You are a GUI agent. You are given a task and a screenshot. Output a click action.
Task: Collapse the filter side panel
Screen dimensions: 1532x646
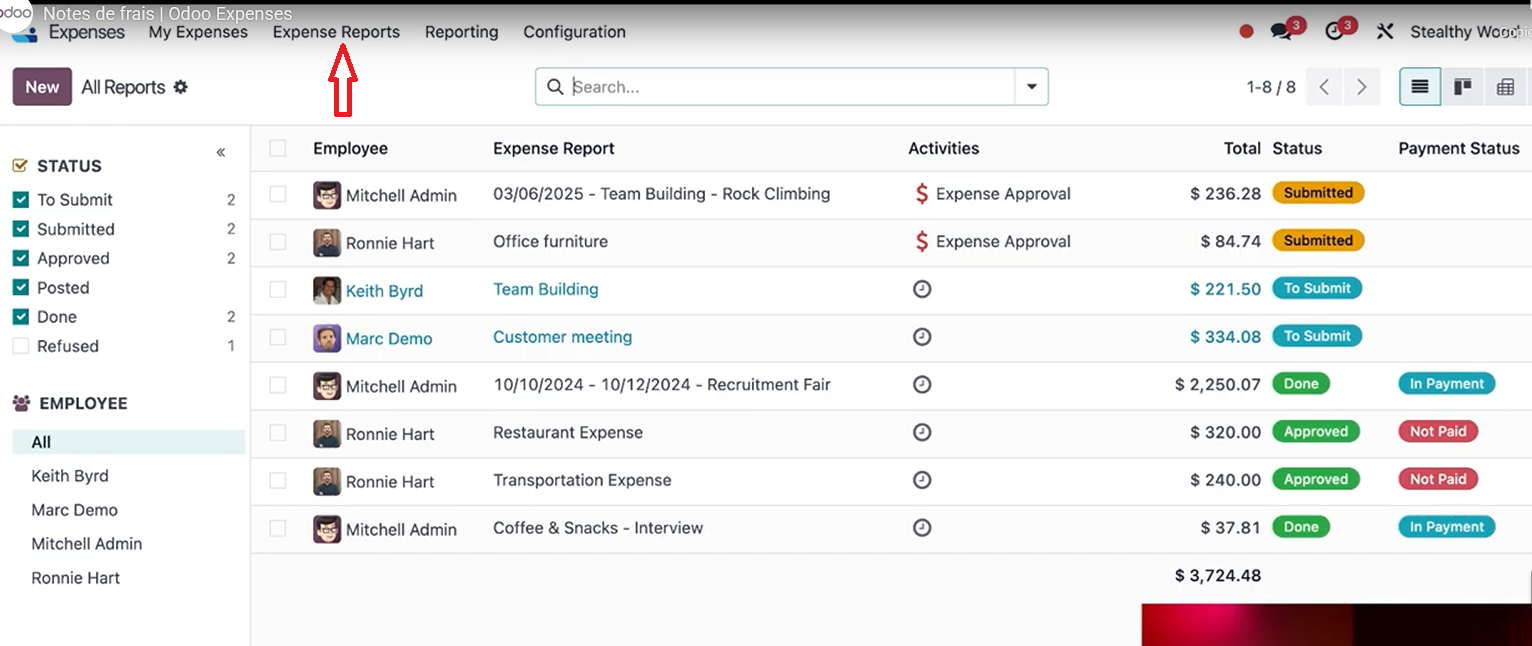(x=221, y=153)
